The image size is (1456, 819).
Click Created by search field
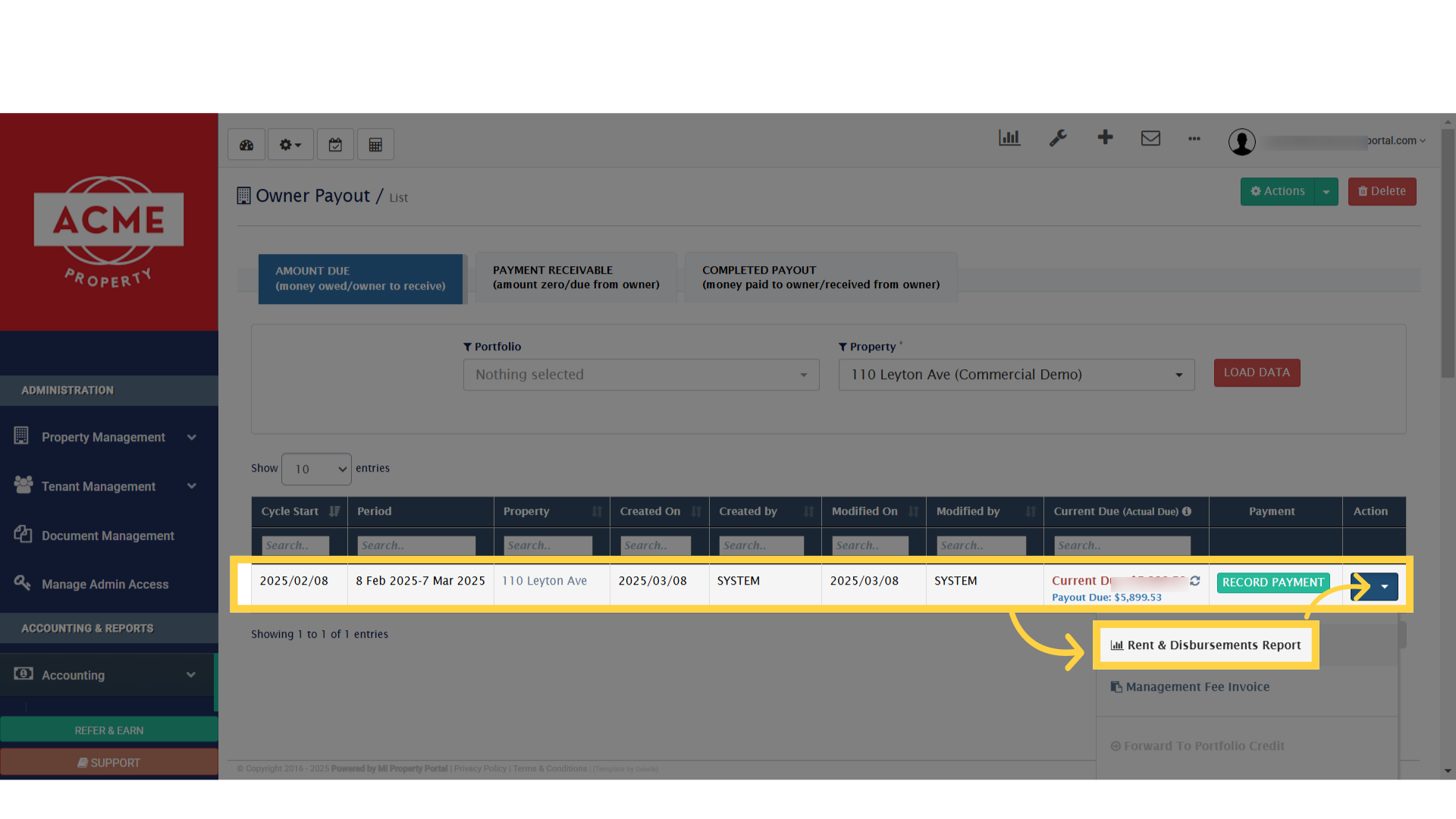coord(761,545)
